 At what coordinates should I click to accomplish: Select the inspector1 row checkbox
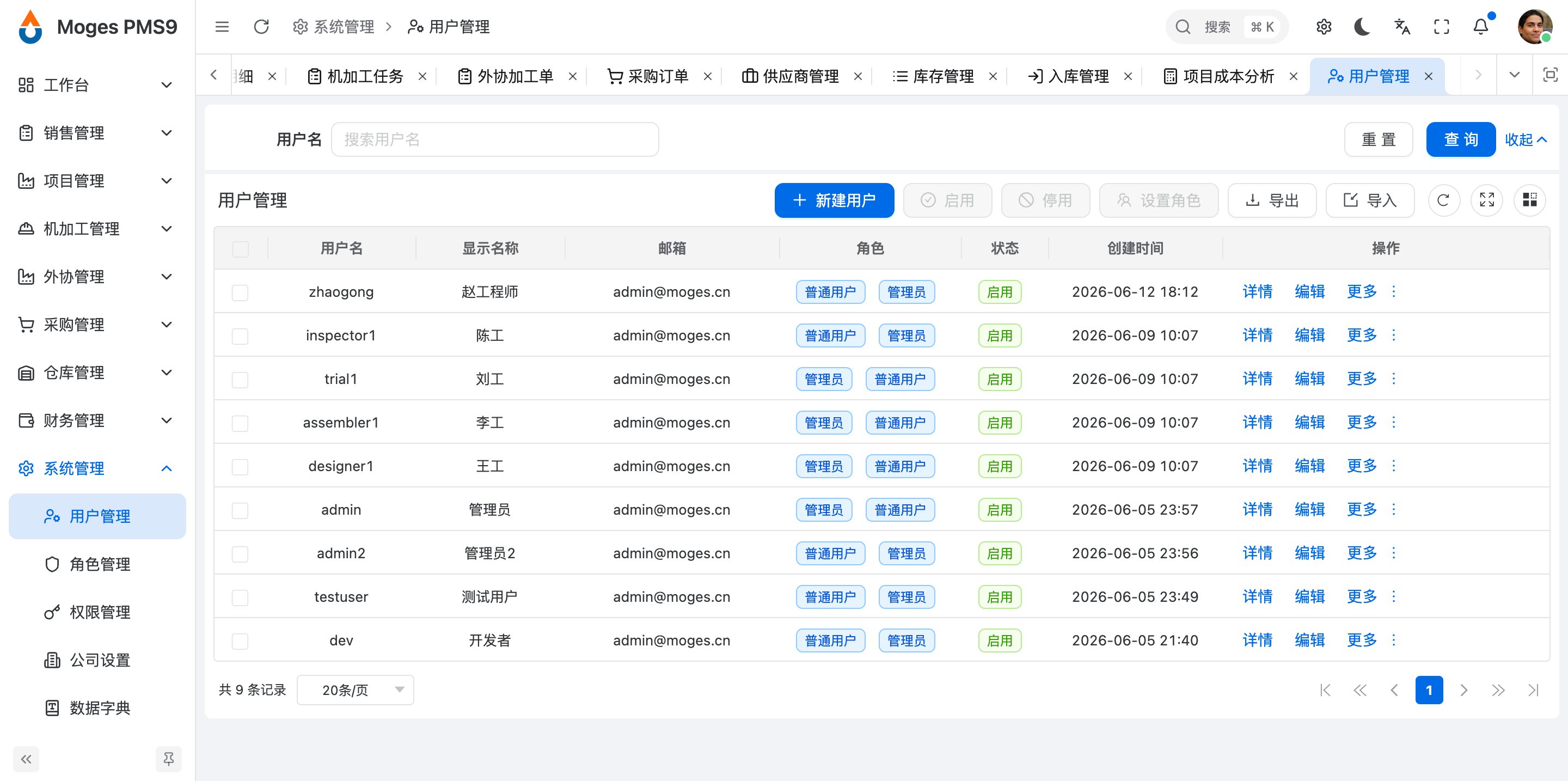coord(241,336)
